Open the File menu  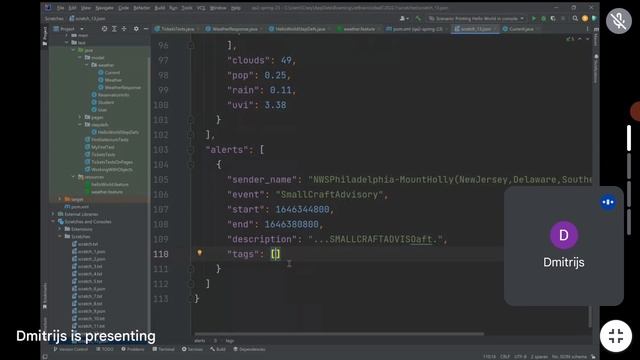click(x=60, y=8)
